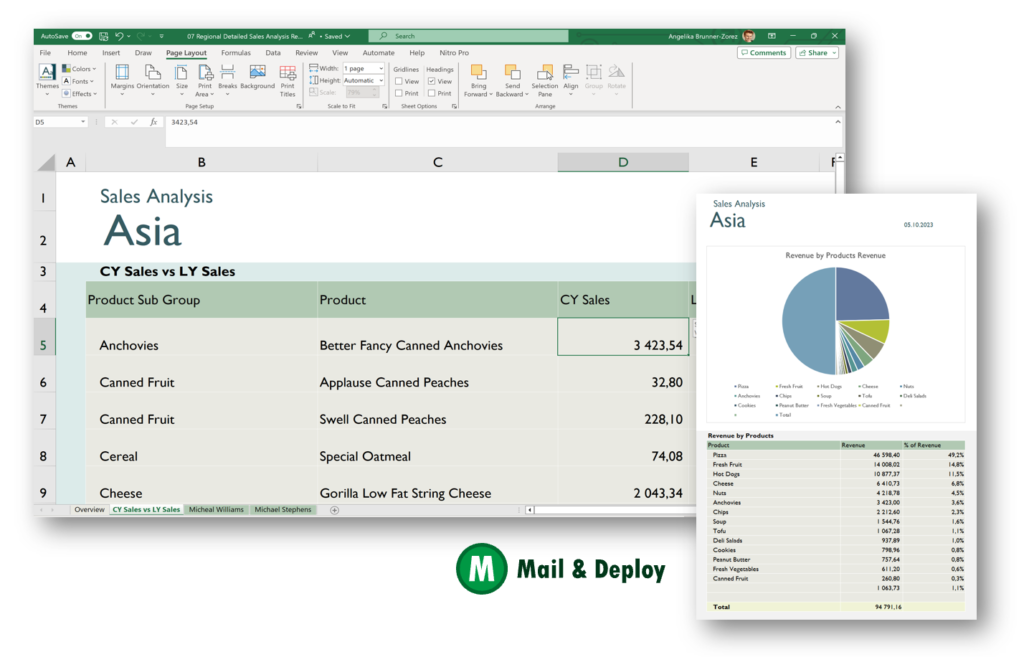The image size is (1024, 657).
Task: Open the theme Effects dropdown
Action: 79,93
